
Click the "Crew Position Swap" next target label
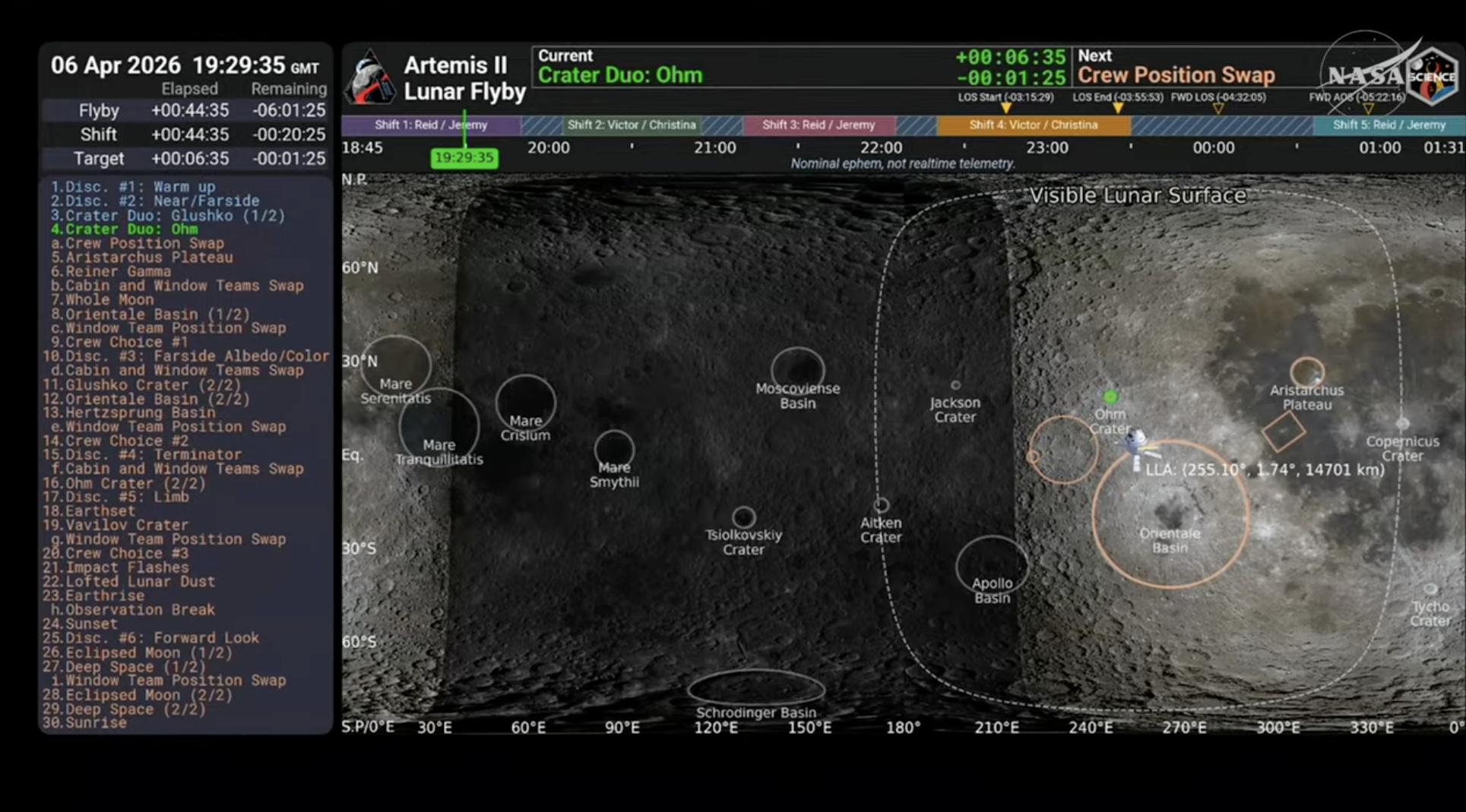pos(1176,75)
